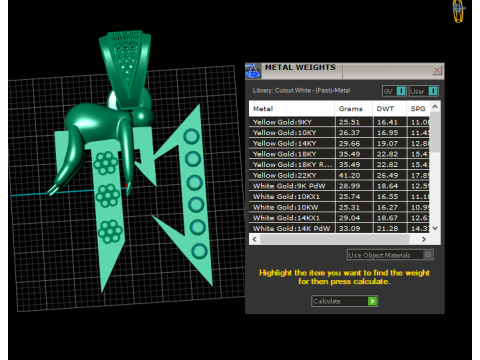Screen dimensions: 480x360
Task: Click the 26.37 grams value
Action: click(x=349, y=133)
